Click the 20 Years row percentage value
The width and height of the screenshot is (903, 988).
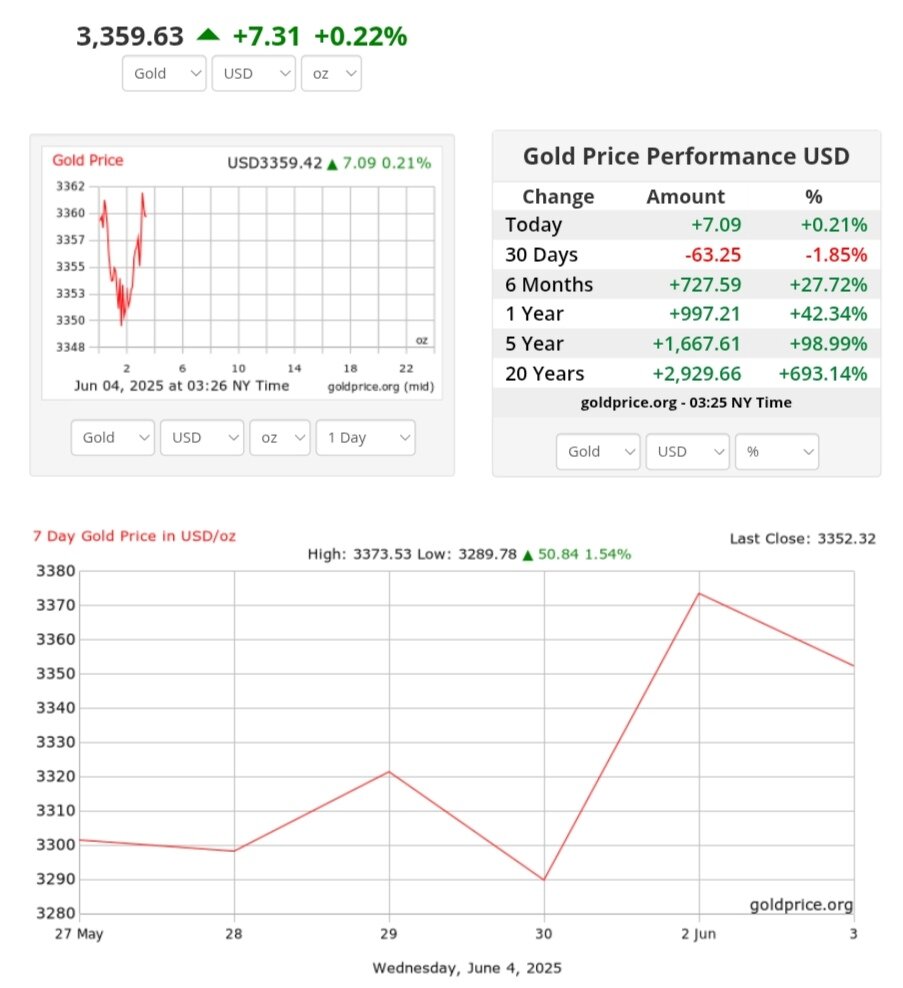[822, 374]
